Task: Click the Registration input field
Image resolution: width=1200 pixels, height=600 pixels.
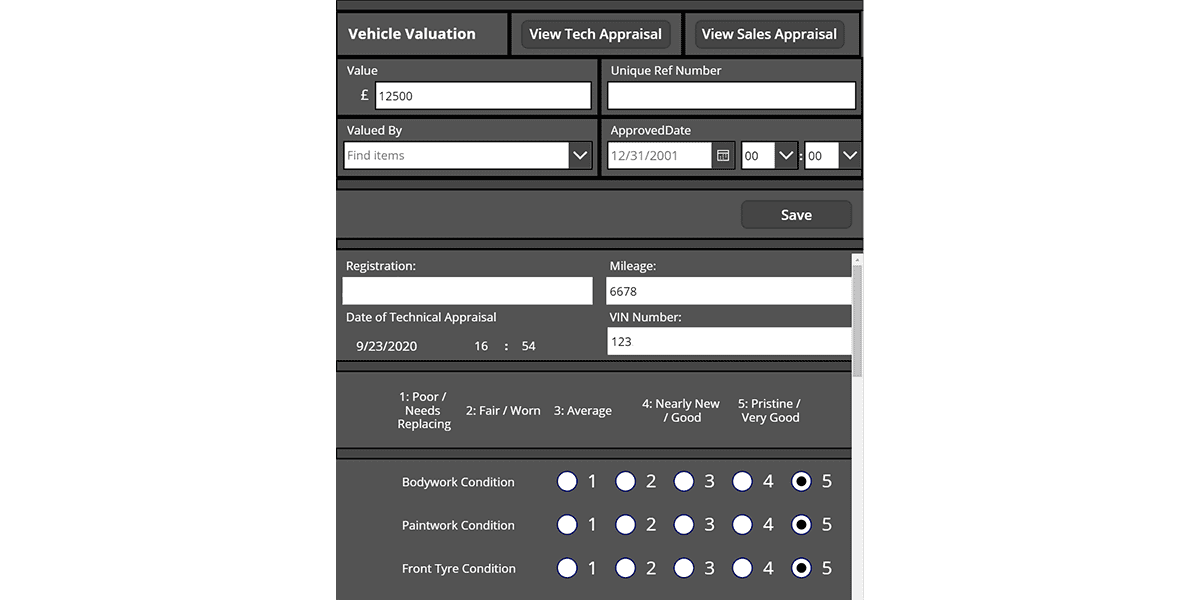Action: pyautogui.click(x=468, y=291)
